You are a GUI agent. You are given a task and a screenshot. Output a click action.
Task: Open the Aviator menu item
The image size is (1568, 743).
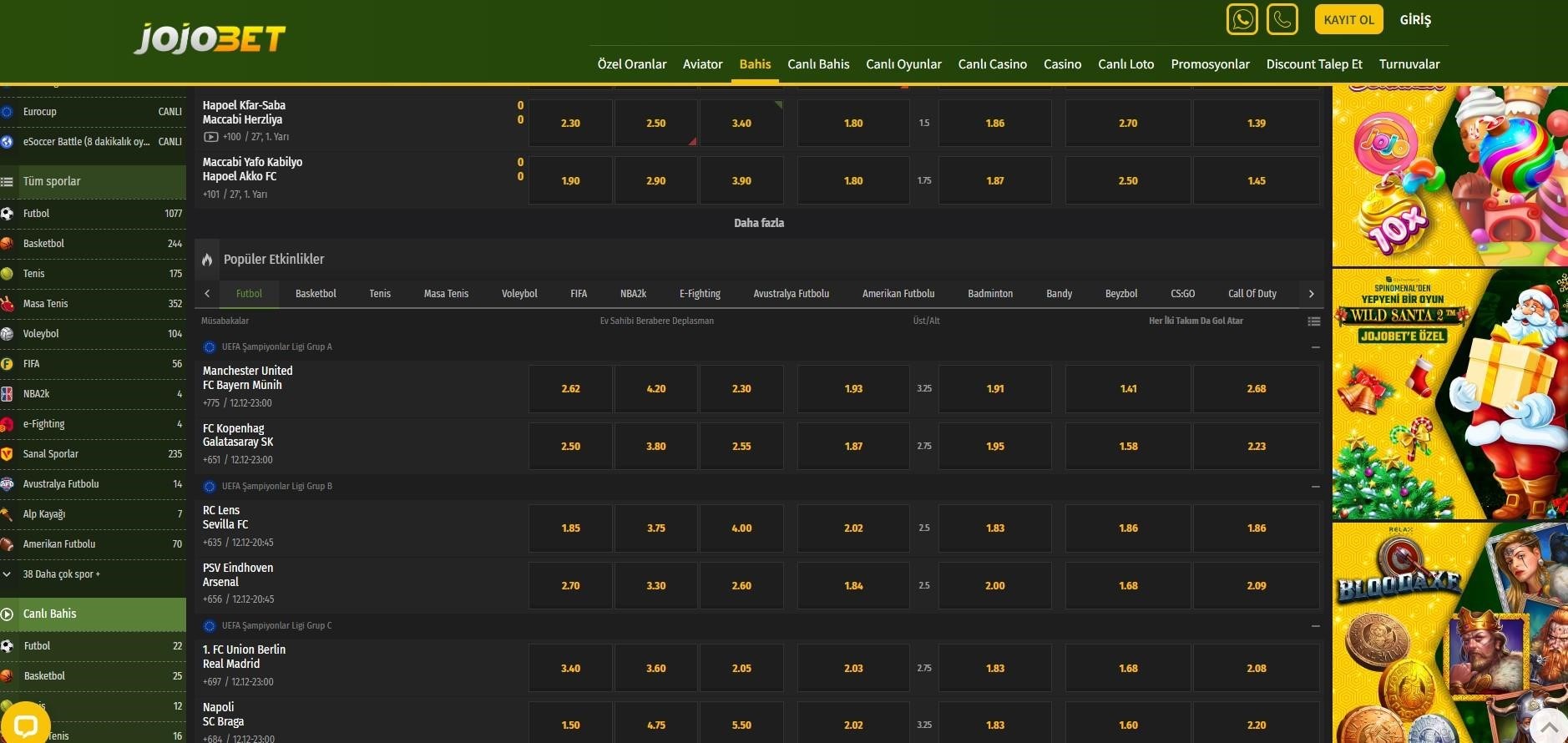click(703, 64)
